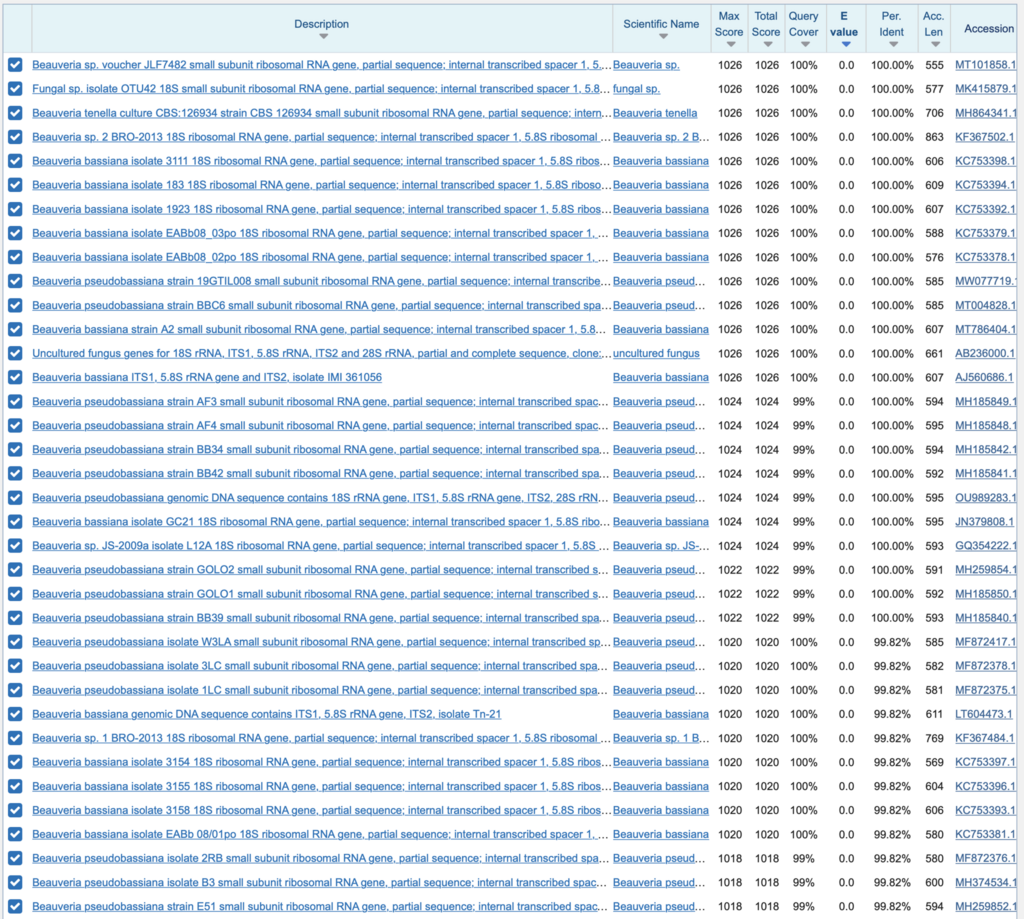The image size is (1024, 919).
Task: Sort results by E value arrow
Action: pos(846,44)
